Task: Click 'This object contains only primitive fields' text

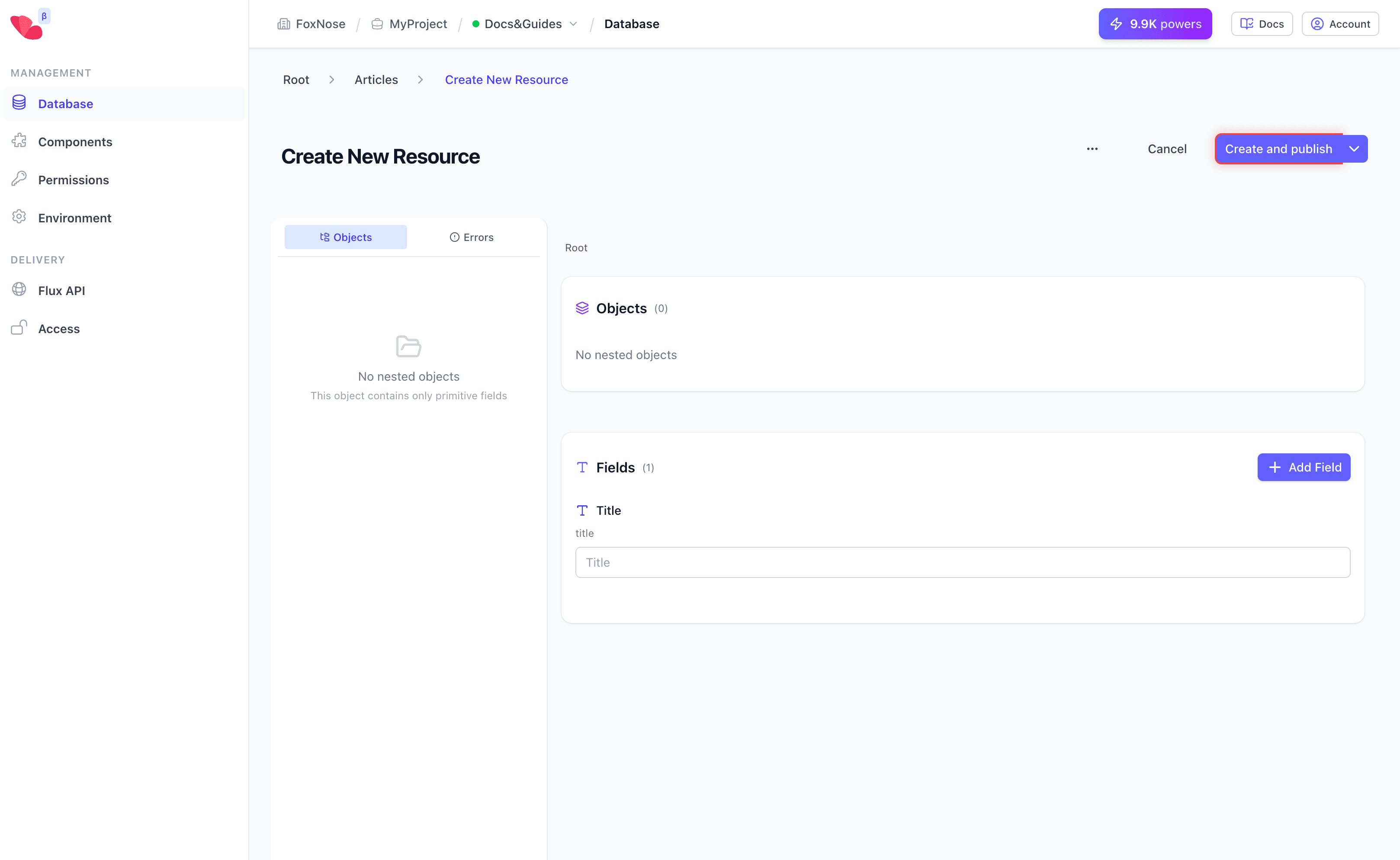Action: (x=408, y=395)
